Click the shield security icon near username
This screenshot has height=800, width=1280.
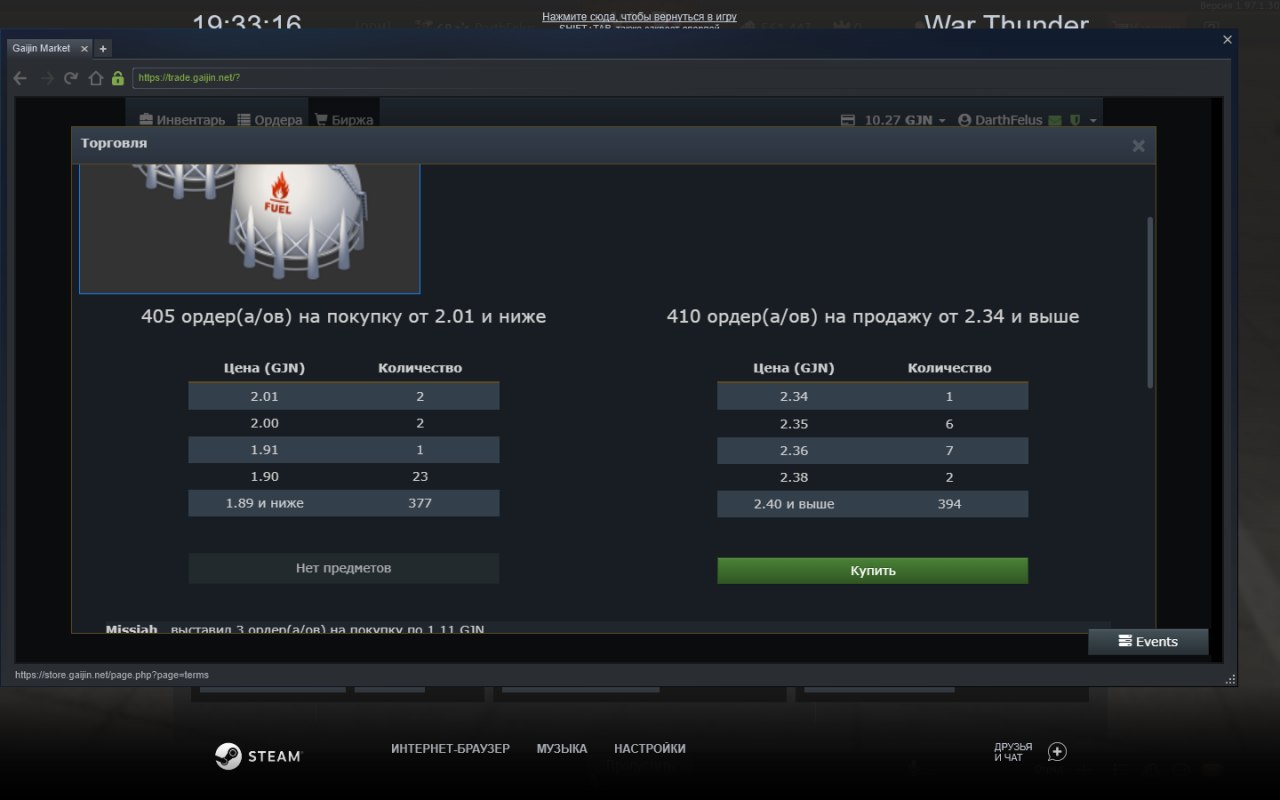point(1074,120)
